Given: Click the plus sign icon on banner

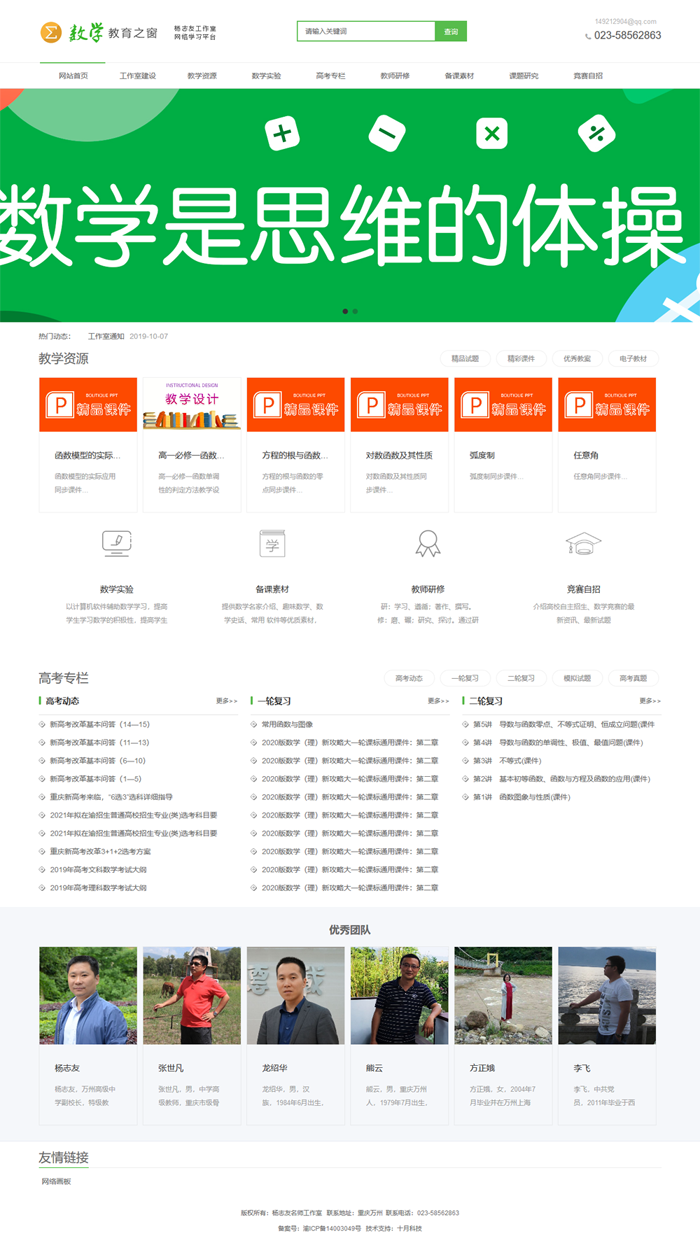Looking at the screenshot, I should tap(283, 133).
